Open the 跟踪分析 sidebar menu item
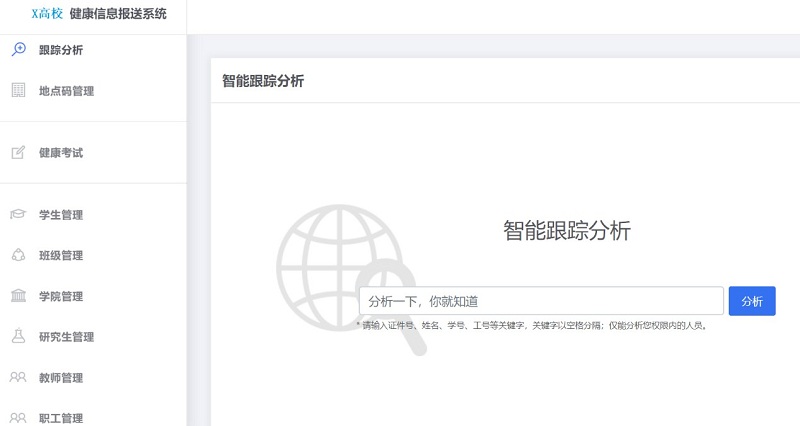This screenshot has width=800, height=426. tap(61, 50)
